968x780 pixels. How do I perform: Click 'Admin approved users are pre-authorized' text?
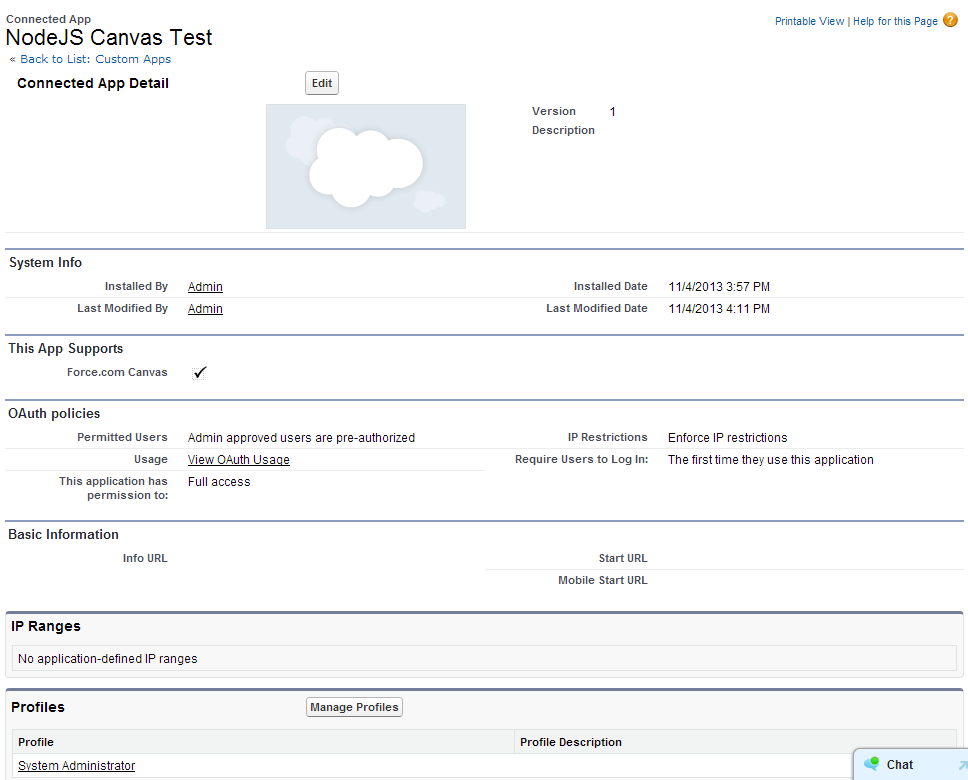(301, 438)
